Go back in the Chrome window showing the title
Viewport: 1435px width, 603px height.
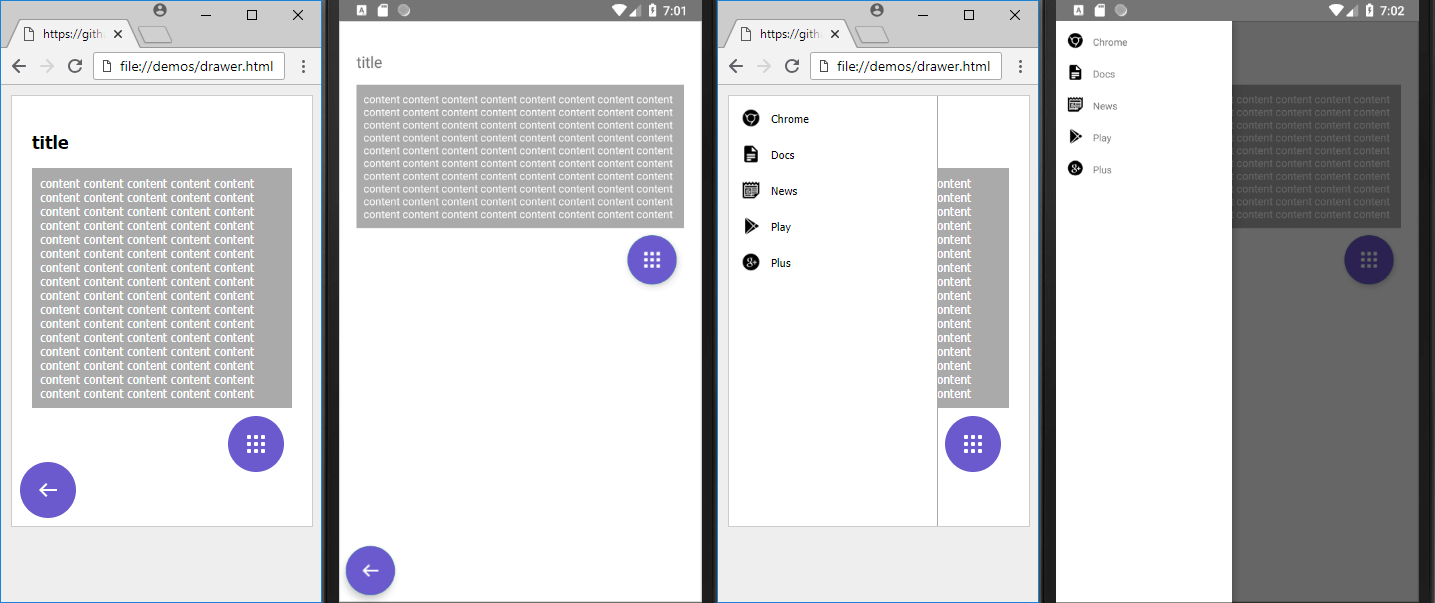pyautogui.click(x=18, y=66)
